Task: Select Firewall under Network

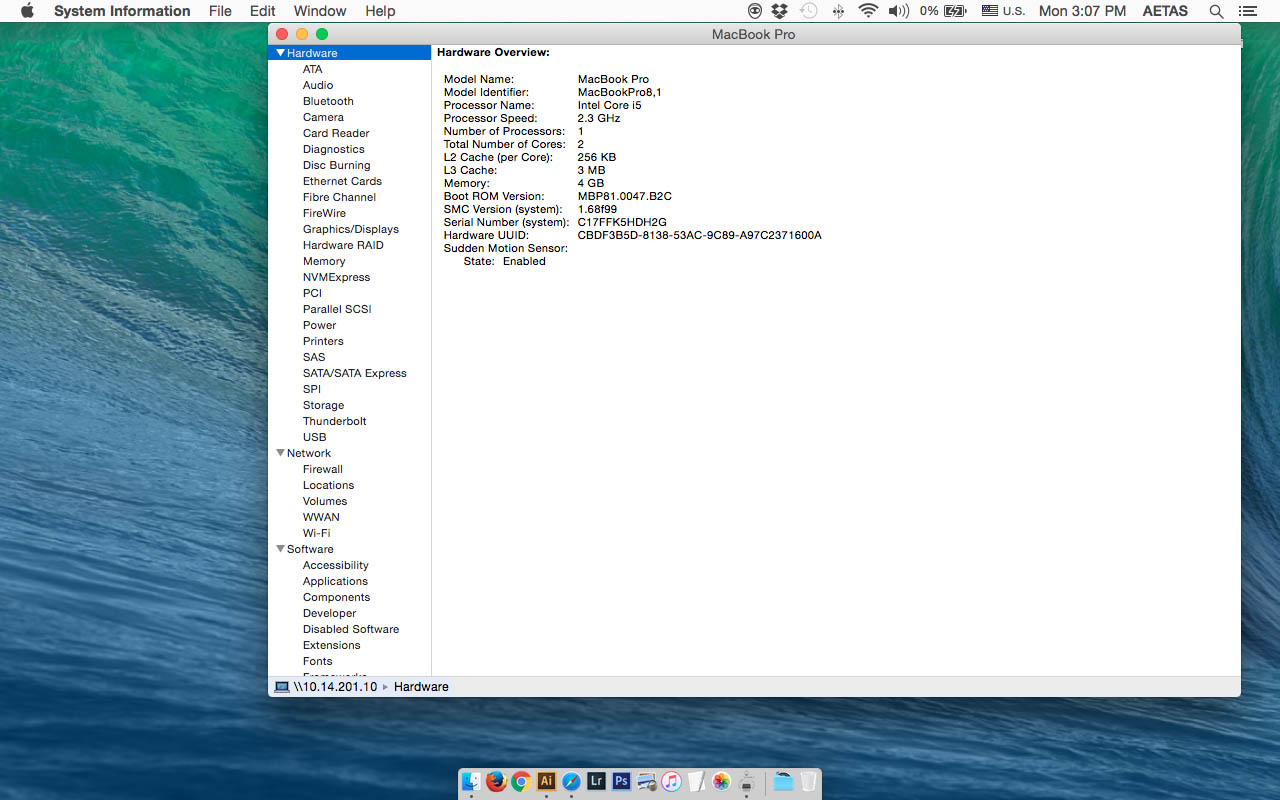Action: point(323,469)
